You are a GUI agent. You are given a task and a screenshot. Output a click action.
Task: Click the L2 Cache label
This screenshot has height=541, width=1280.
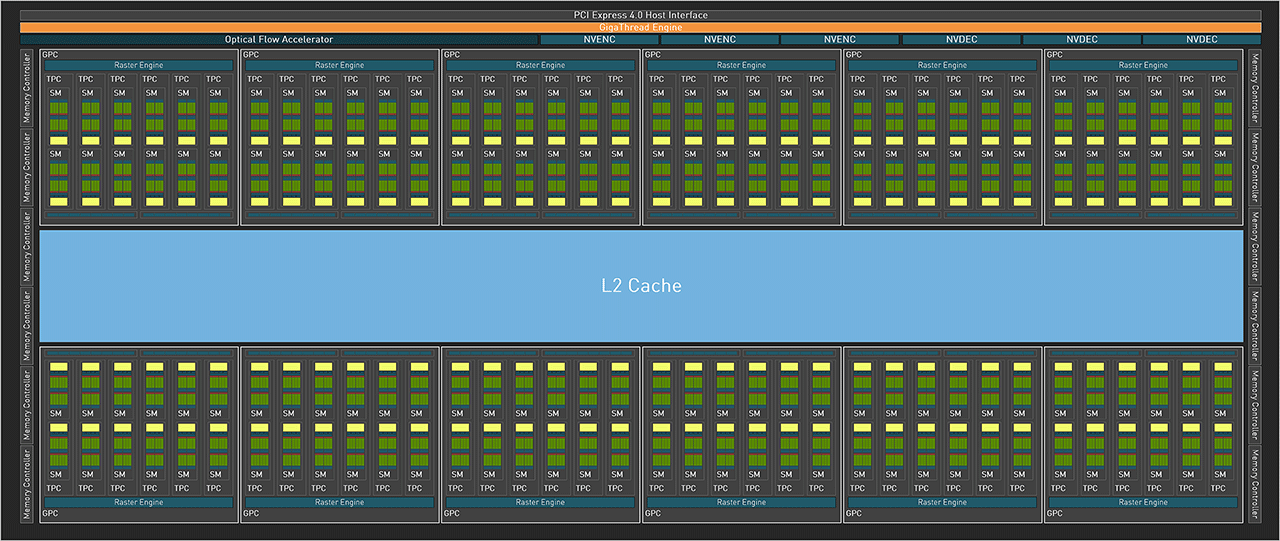pyautogui.click(x=641, y=286)
